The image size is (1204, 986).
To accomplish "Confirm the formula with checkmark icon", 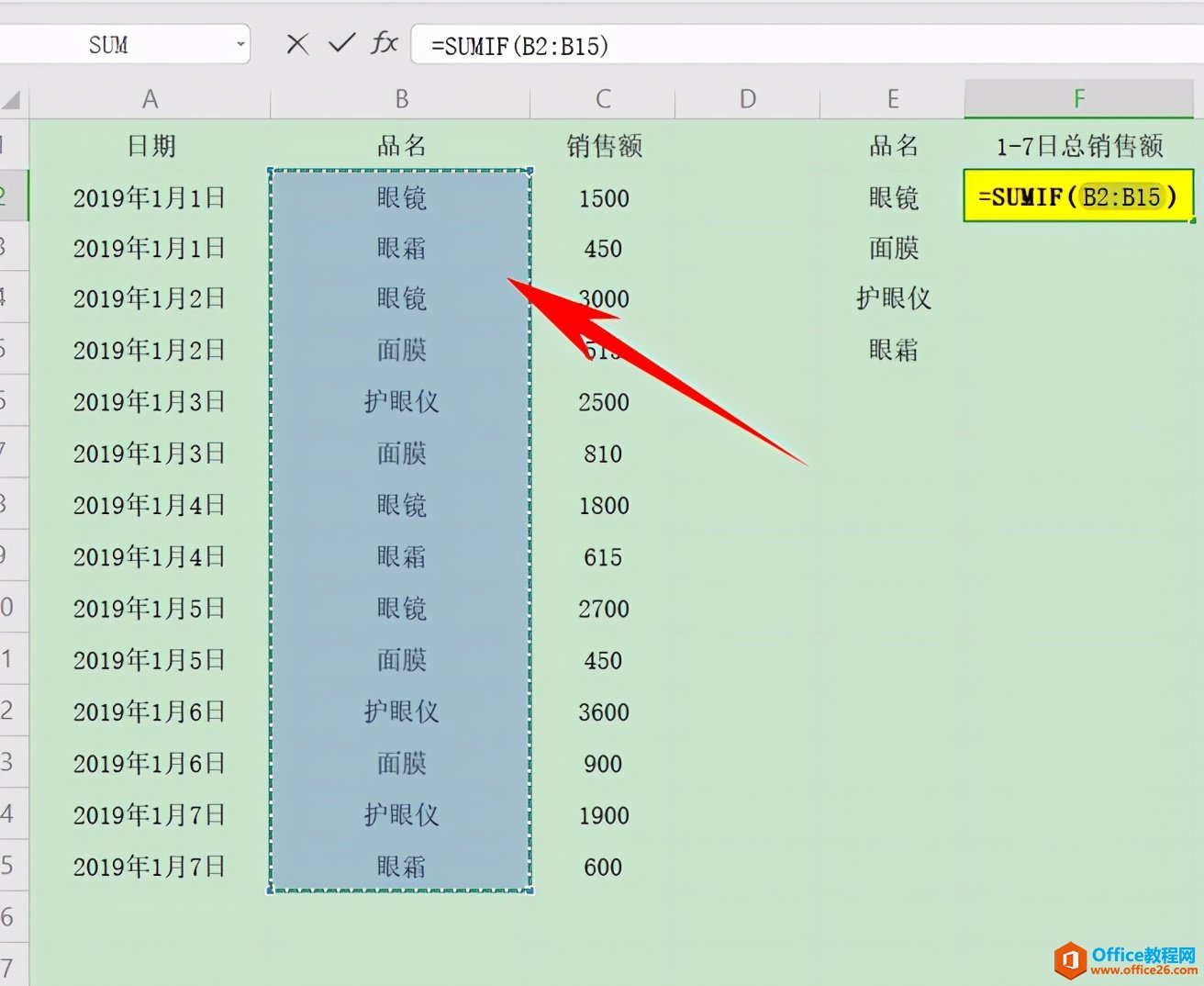I will pos(341,43).
